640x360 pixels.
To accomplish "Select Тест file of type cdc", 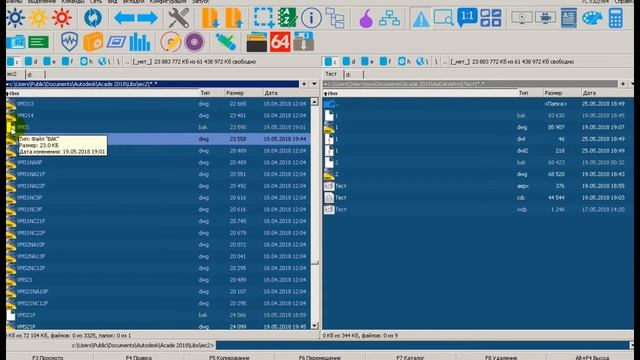I will tap(478, 198).
